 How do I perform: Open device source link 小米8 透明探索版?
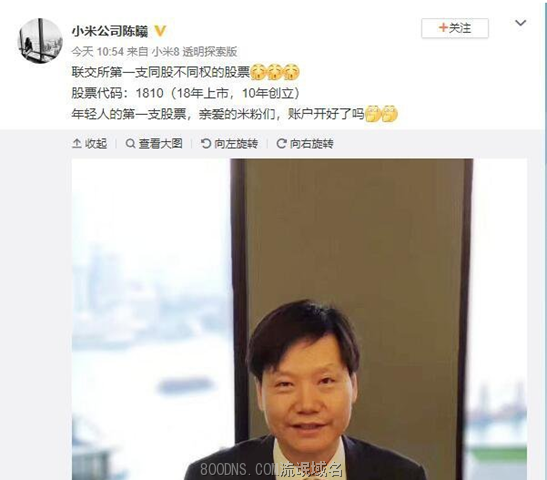click(195, 52)
